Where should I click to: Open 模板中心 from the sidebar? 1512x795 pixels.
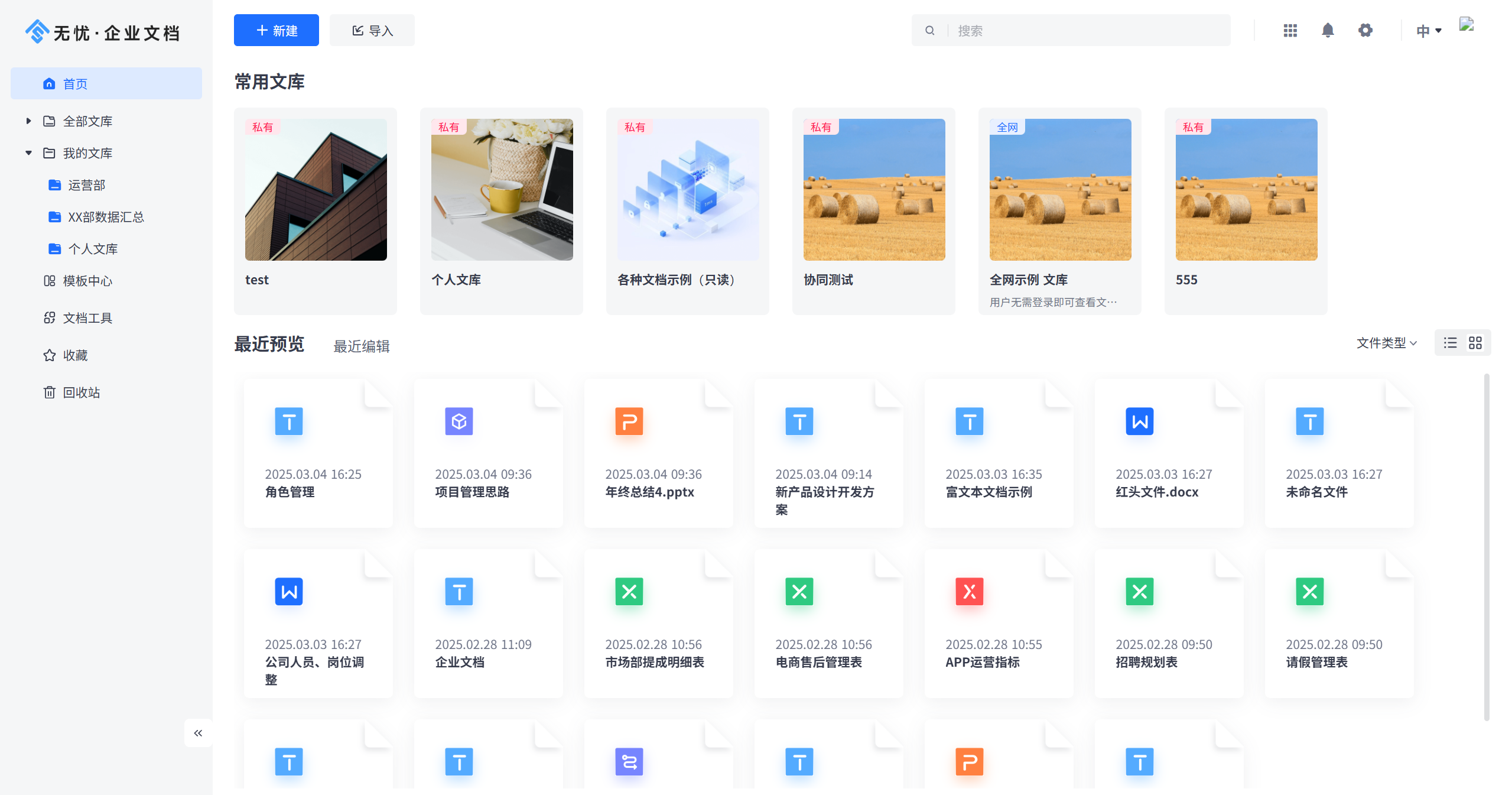click(87, 281)
